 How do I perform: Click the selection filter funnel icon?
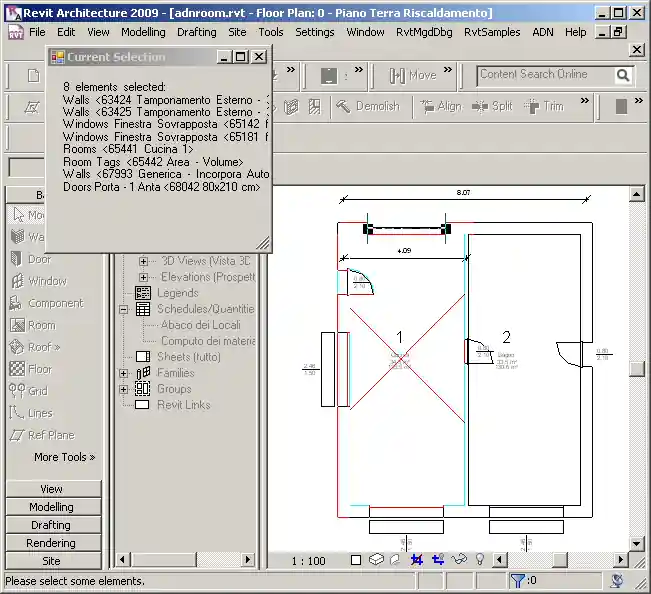click(517, 580)
